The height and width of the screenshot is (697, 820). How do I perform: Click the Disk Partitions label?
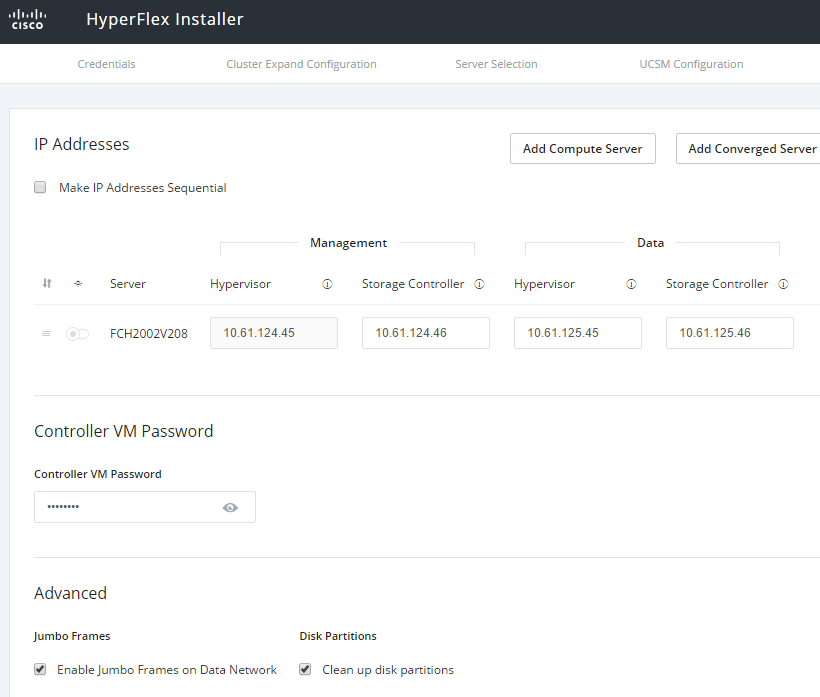pyautogui.click(x=338, y=636)
